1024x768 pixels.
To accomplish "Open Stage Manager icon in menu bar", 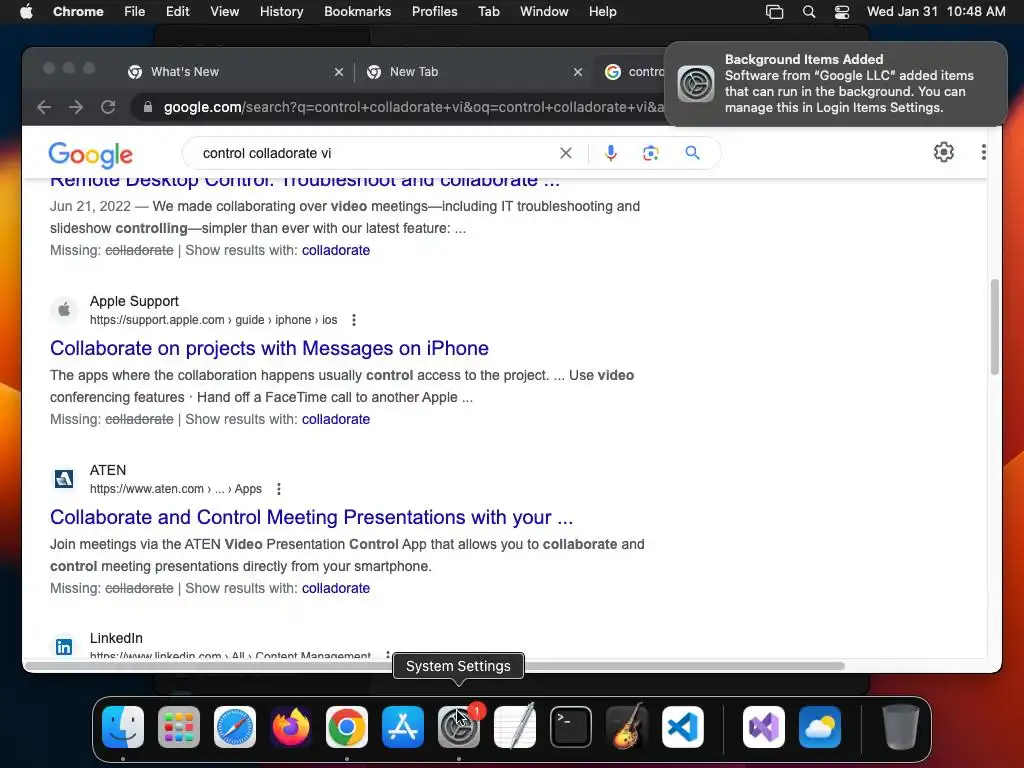I will coord(775,12).
